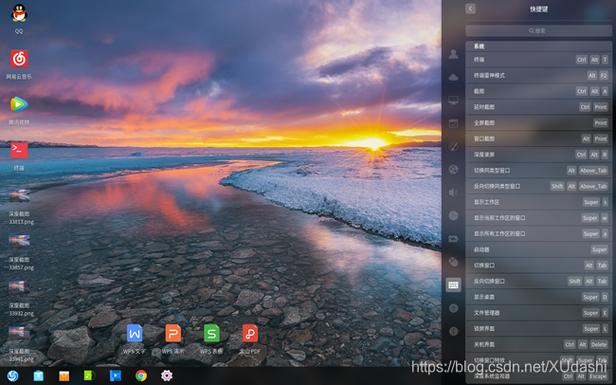Open the Mouse section icon in sidebar
The image size is (616, 385).
pos(453,262)
